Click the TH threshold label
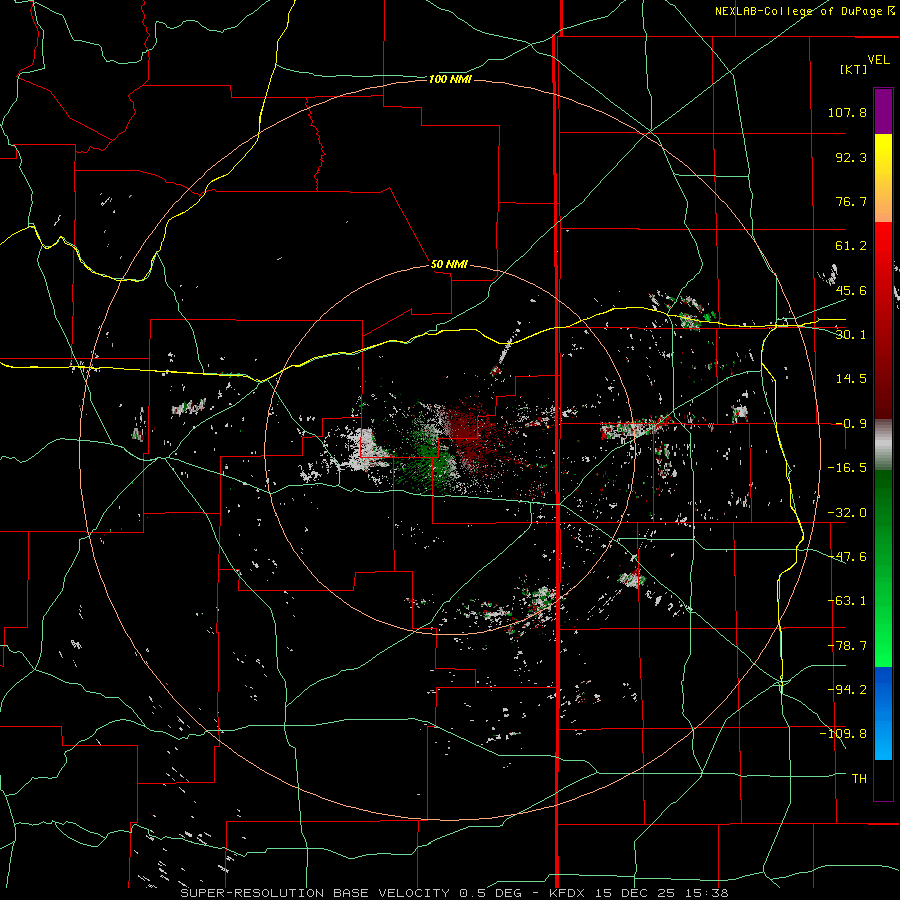 coord(859,779)
